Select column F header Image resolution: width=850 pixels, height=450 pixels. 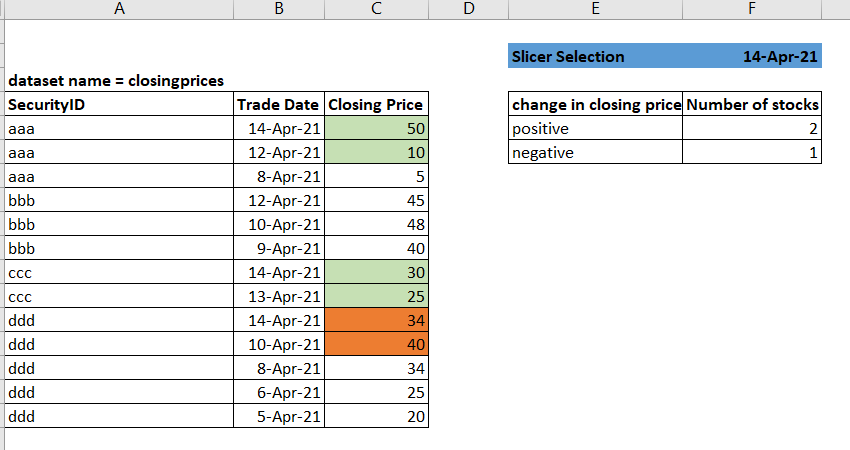(752, 9)
